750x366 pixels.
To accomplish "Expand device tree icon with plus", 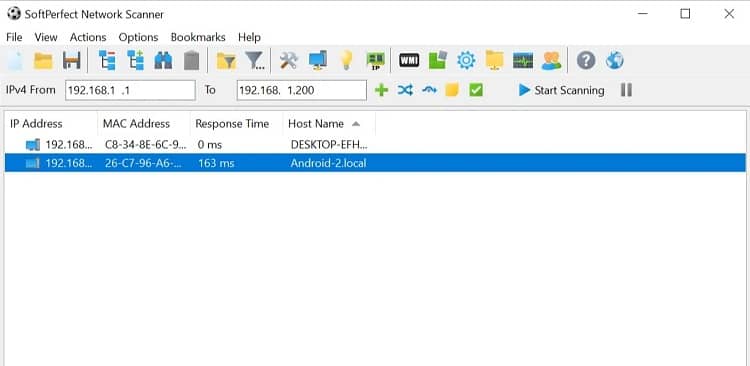I will pyautogui.click(x=135, y=61).
